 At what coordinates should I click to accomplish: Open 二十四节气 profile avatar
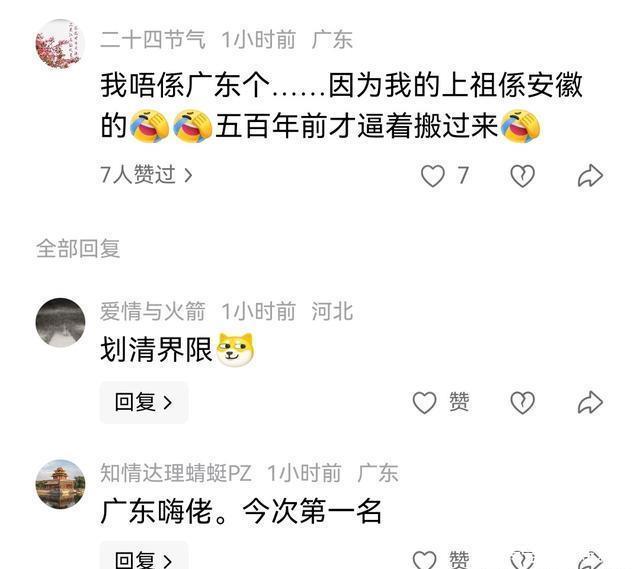[x=60, y=43]
